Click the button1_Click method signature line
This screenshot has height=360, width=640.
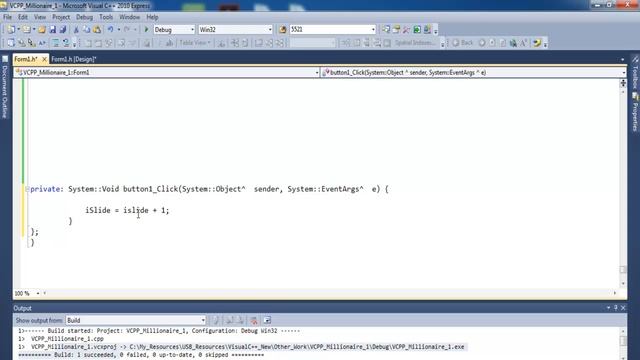click(x=209, y=189)
